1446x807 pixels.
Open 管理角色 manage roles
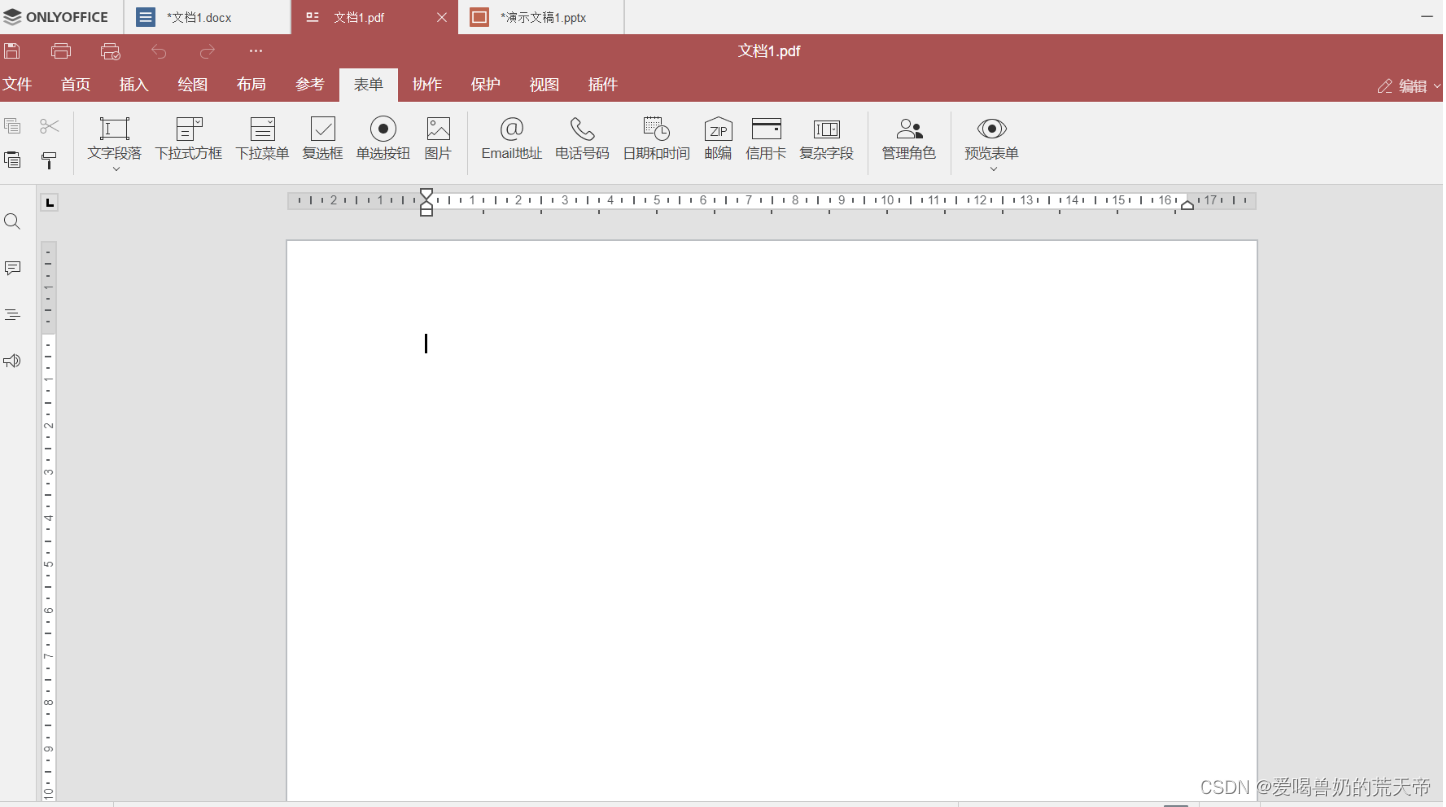click(909, 138)
